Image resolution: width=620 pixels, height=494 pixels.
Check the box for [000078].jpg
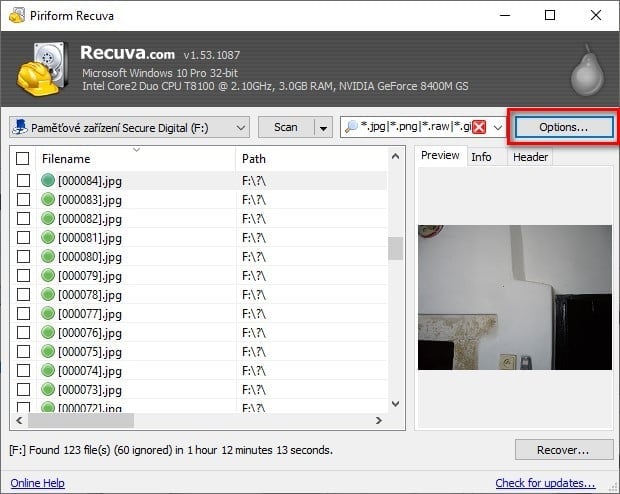pos(23,294)
